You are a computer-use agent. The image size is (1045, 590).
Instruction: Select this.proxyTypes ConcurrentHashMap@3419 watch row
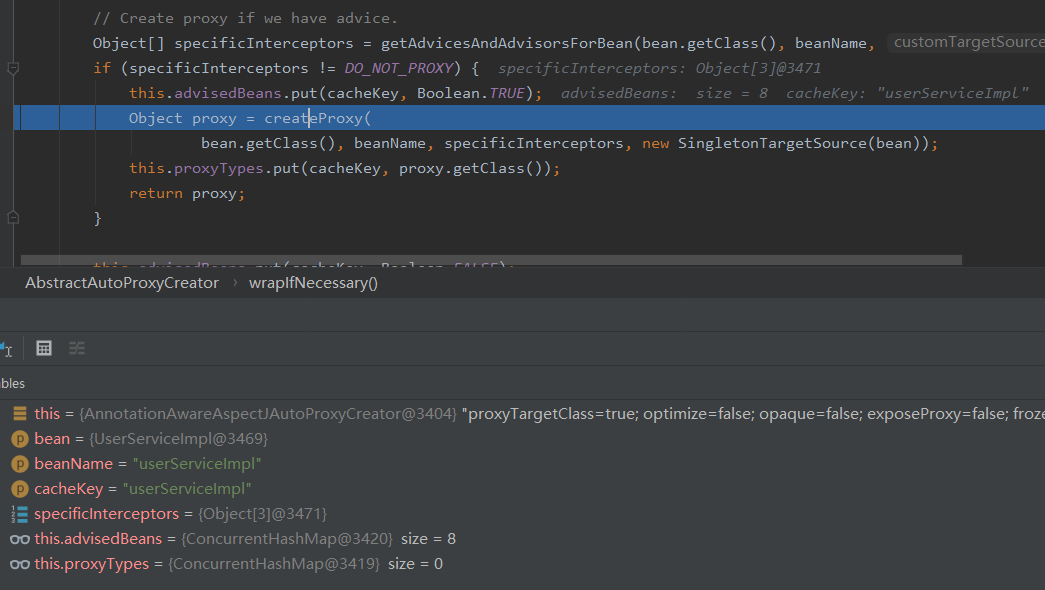pyautogui.click(x=522, y=564)
